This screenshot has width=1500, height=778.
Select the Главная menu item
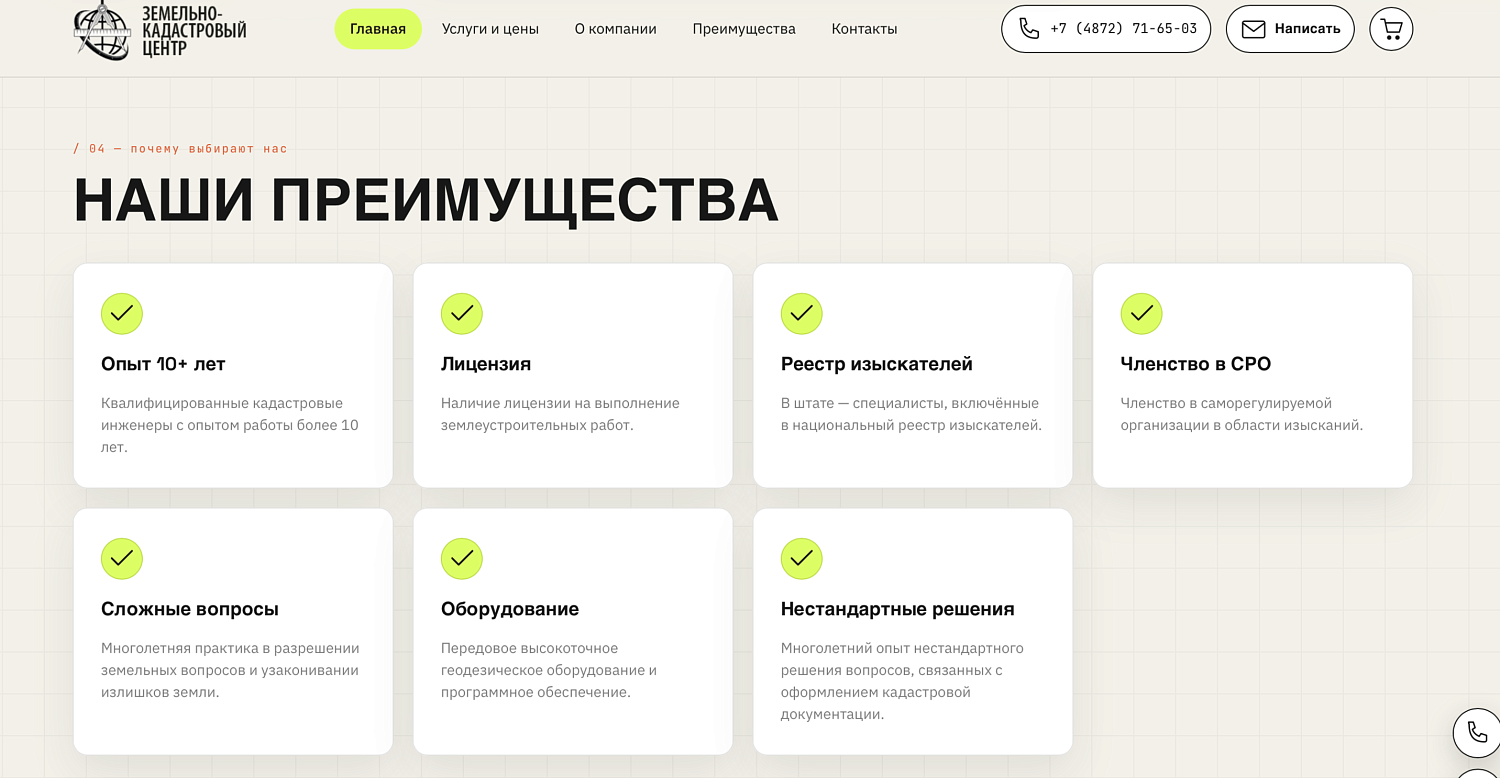[378, 29]
